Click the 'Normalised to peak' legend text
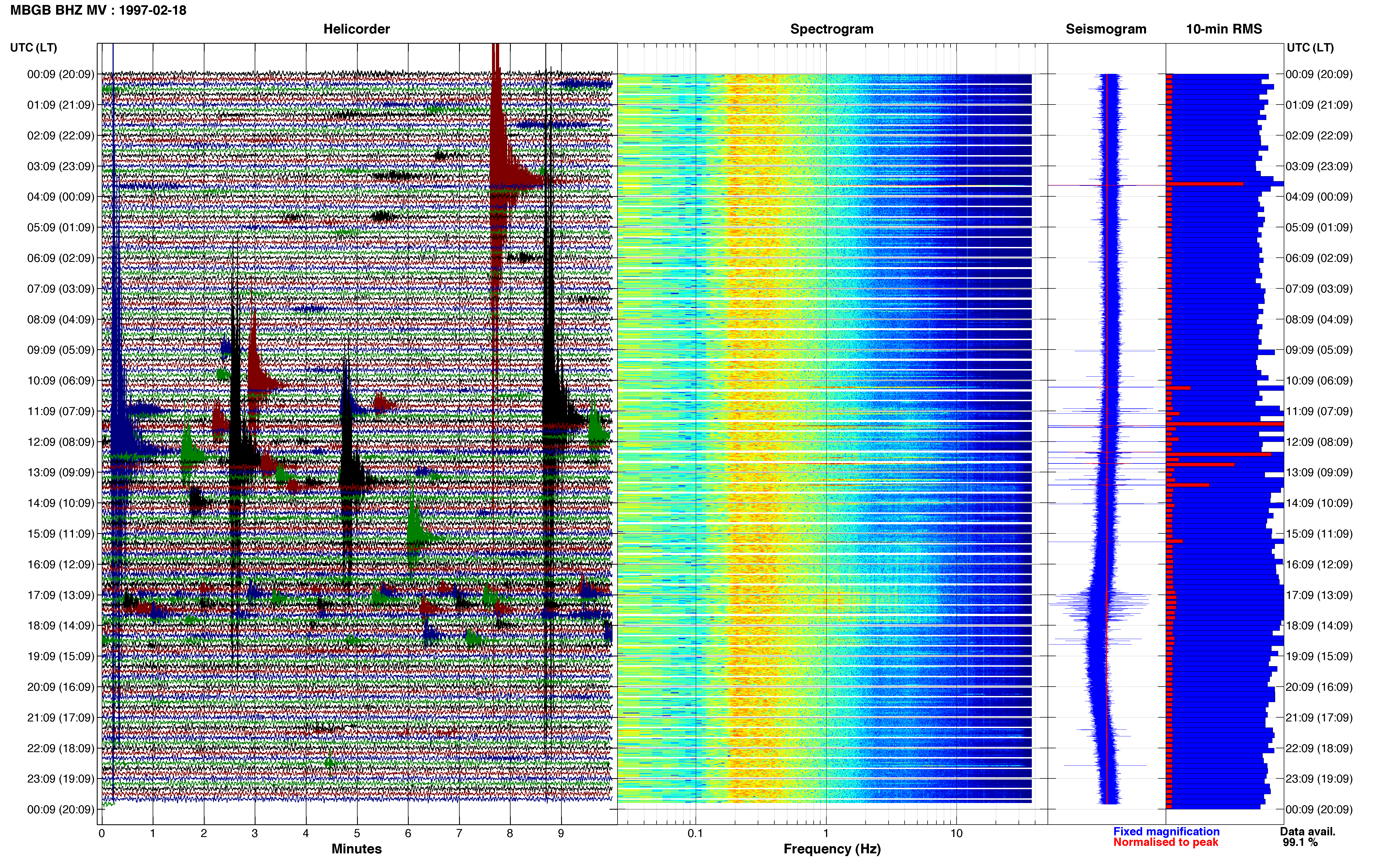The height and width of the screenshot is (868, 1388). (1166, 842)
